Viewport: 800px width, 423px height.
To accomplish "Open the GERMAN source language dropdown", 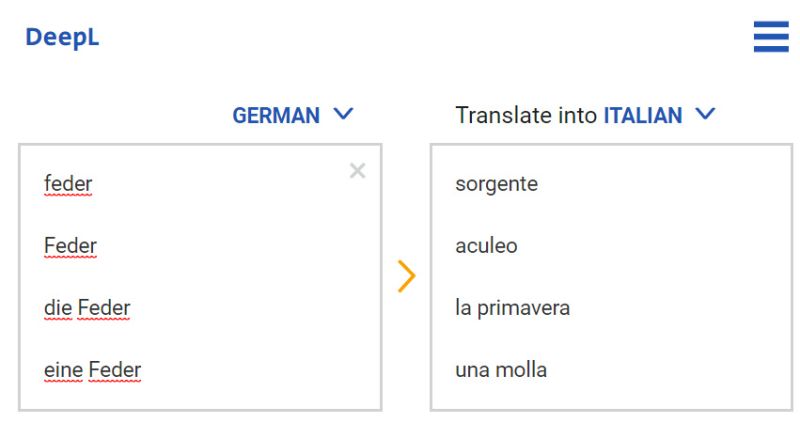I will click(x=276, y=115).
